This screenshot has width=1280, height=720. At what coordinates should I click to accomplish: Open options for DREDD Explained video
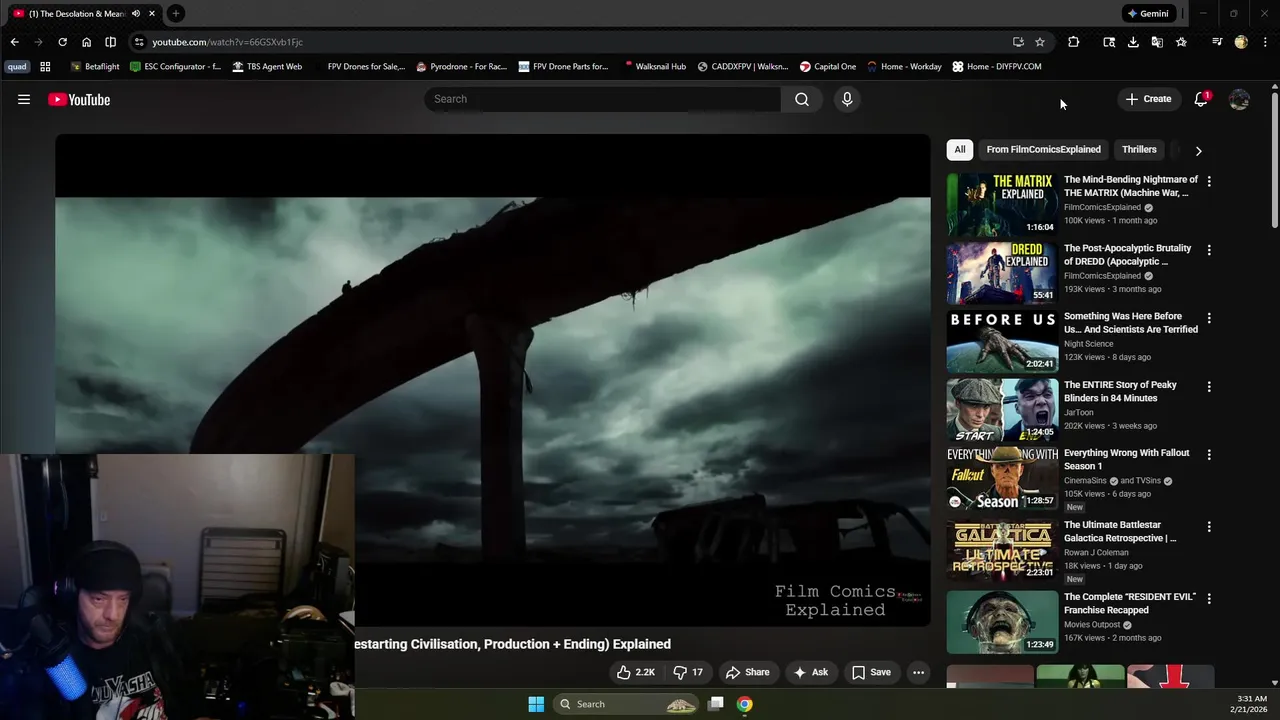[1209, 250]
